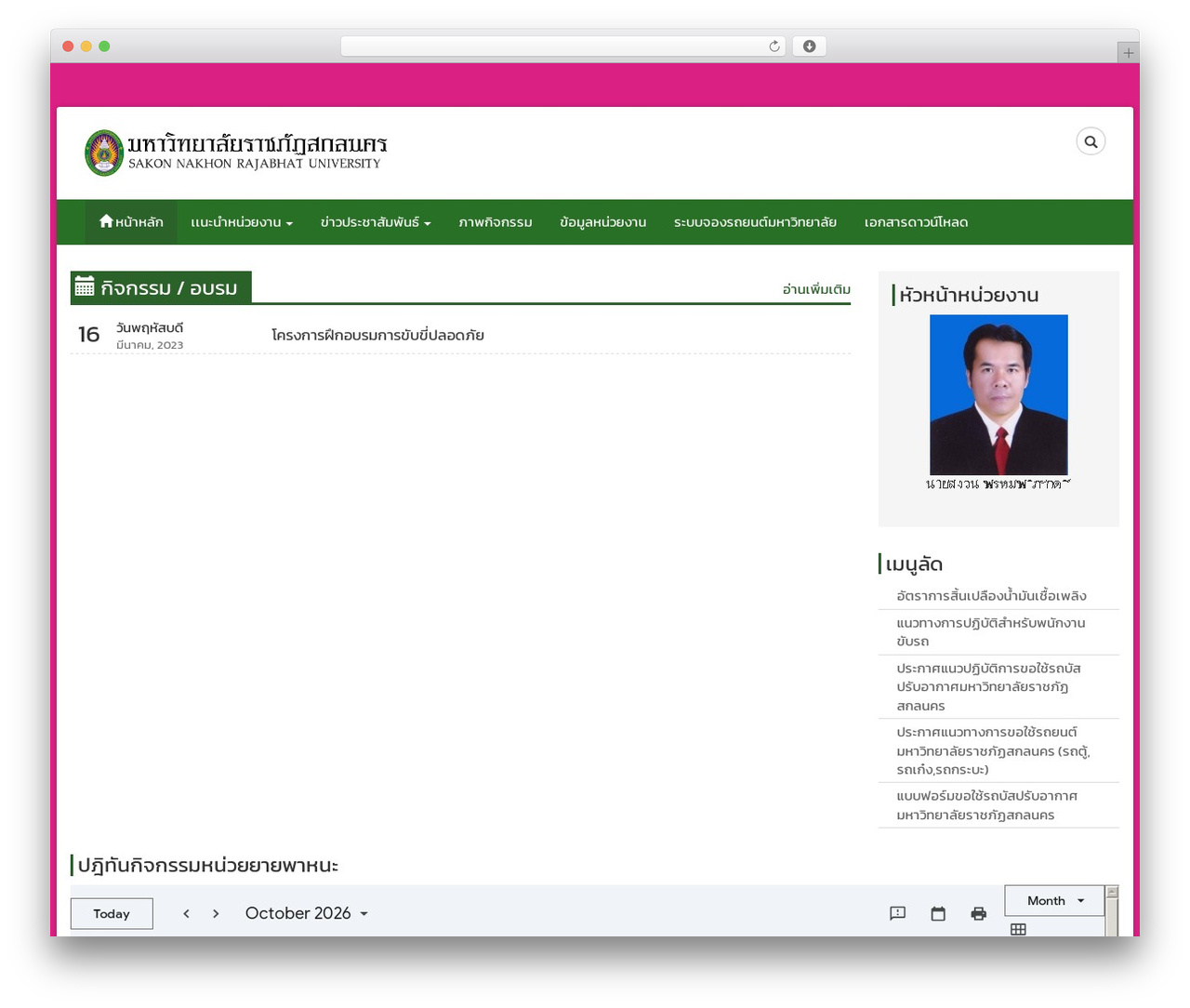Click the home icon in the navigation bar
This screenshot has width=1190, height=1008.
point(106,221)
